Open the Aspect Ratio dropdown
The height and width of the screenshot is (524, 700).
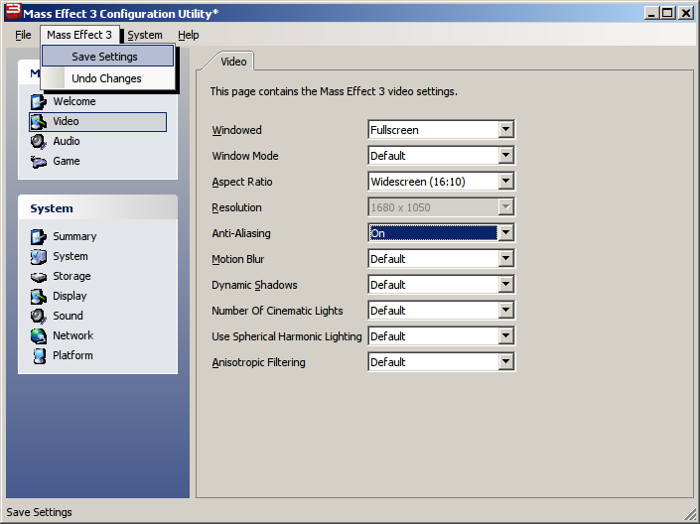[441, 182]
